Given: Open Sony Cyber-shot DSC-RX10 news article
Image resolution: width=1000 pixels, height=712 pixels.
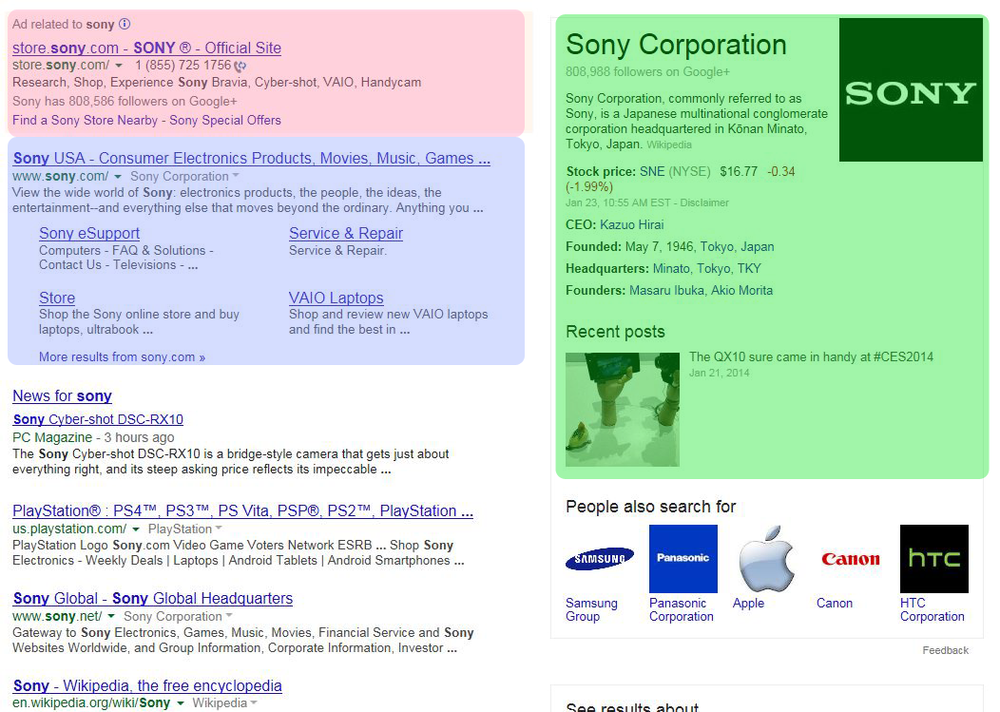Looking at the screenshot, I should click(x=98, y=420).
